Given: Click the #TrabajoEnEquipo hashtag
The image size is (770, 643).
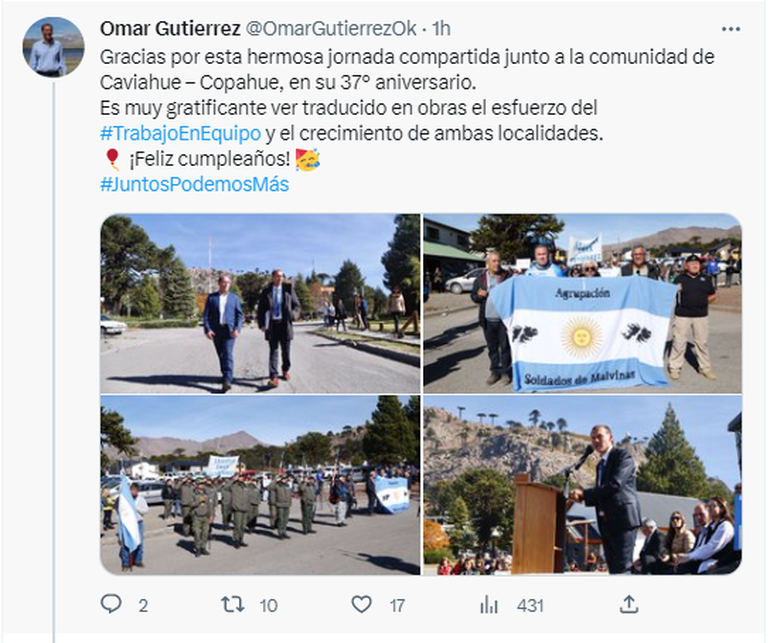Looking at the screenshot, I should pos(181,133).
